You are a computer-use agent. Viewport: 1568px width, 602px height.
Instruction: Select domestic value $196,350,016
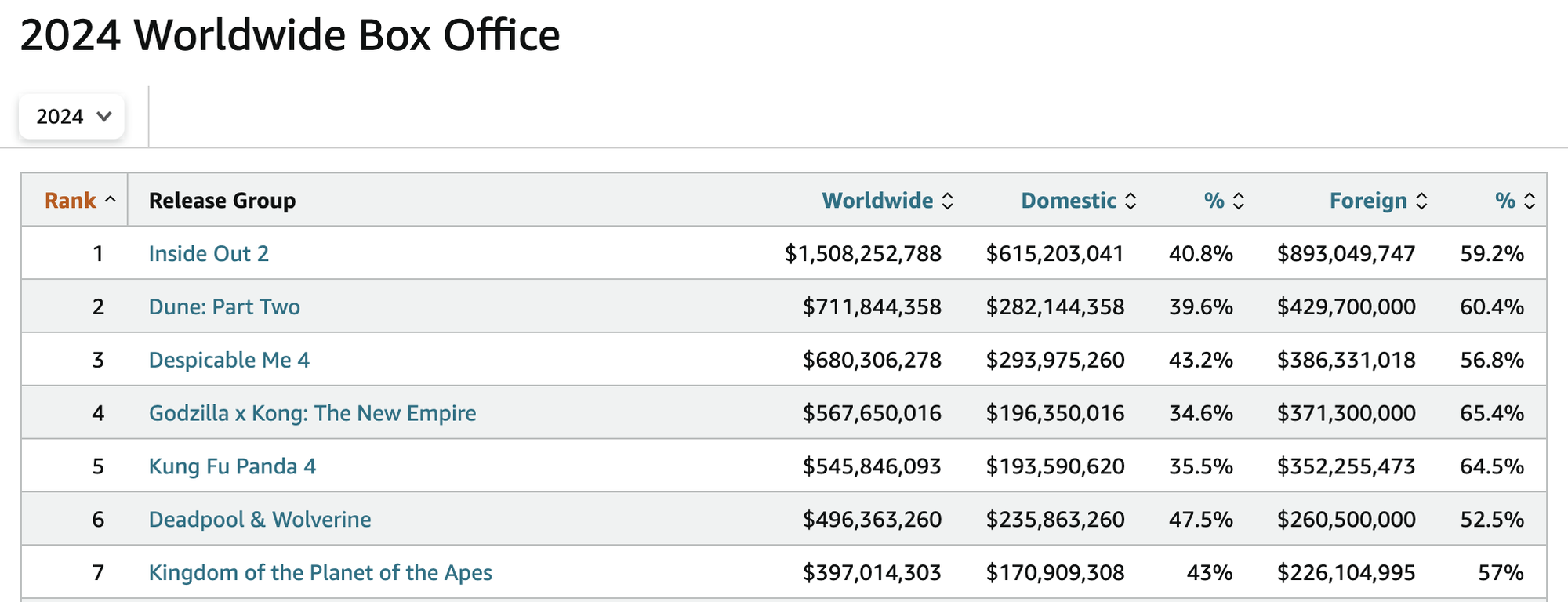(1055, 414)
